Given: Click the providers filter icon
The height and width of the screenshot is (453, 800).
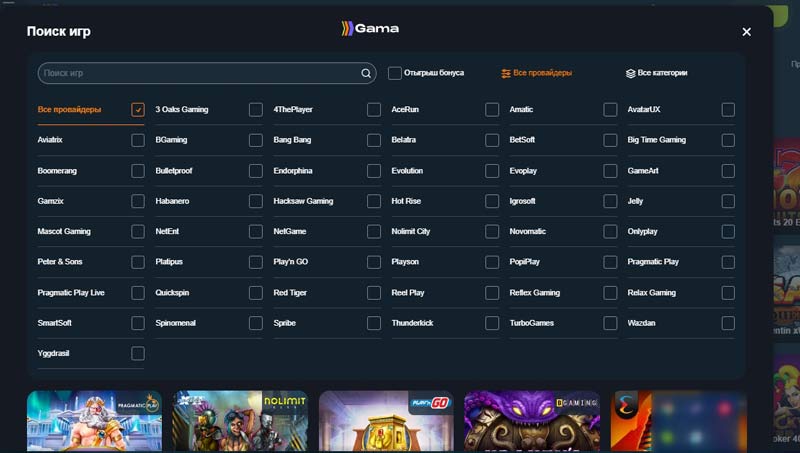Looking at the screenshot, I should tap(506, 73).
